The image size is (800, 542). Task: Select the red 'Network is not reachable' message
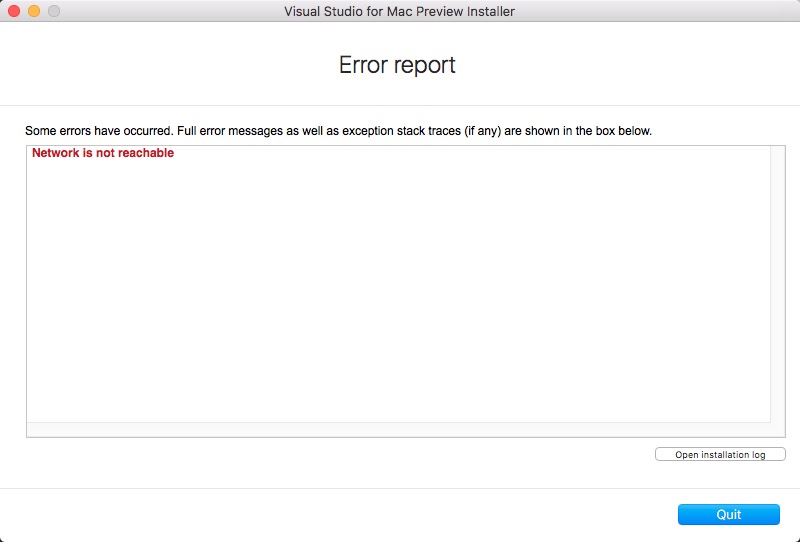point(103,153)
